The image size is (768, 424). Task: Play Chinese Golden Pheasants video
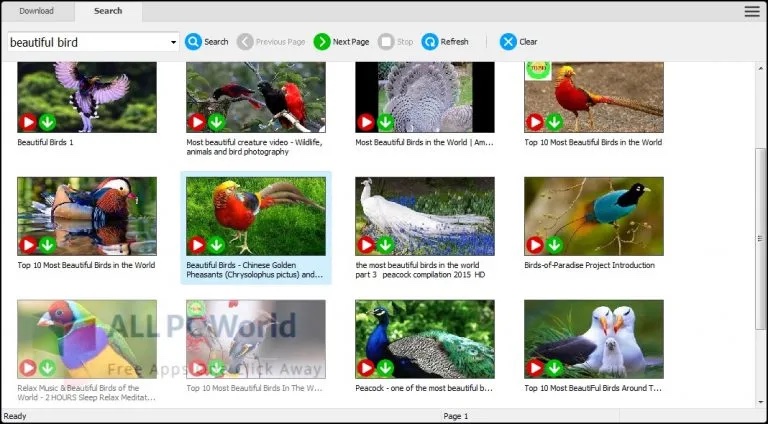196,245
